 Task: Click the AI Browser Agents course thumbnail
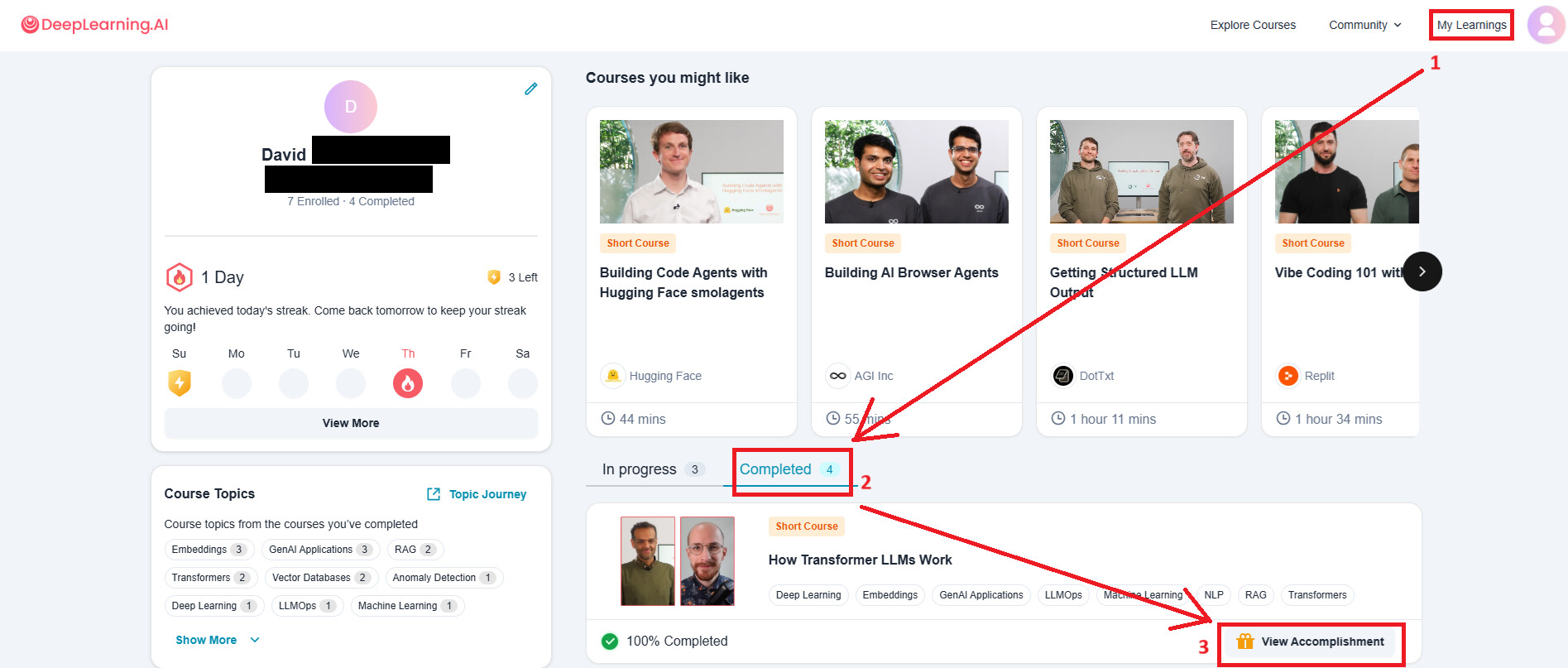point(917,171)
